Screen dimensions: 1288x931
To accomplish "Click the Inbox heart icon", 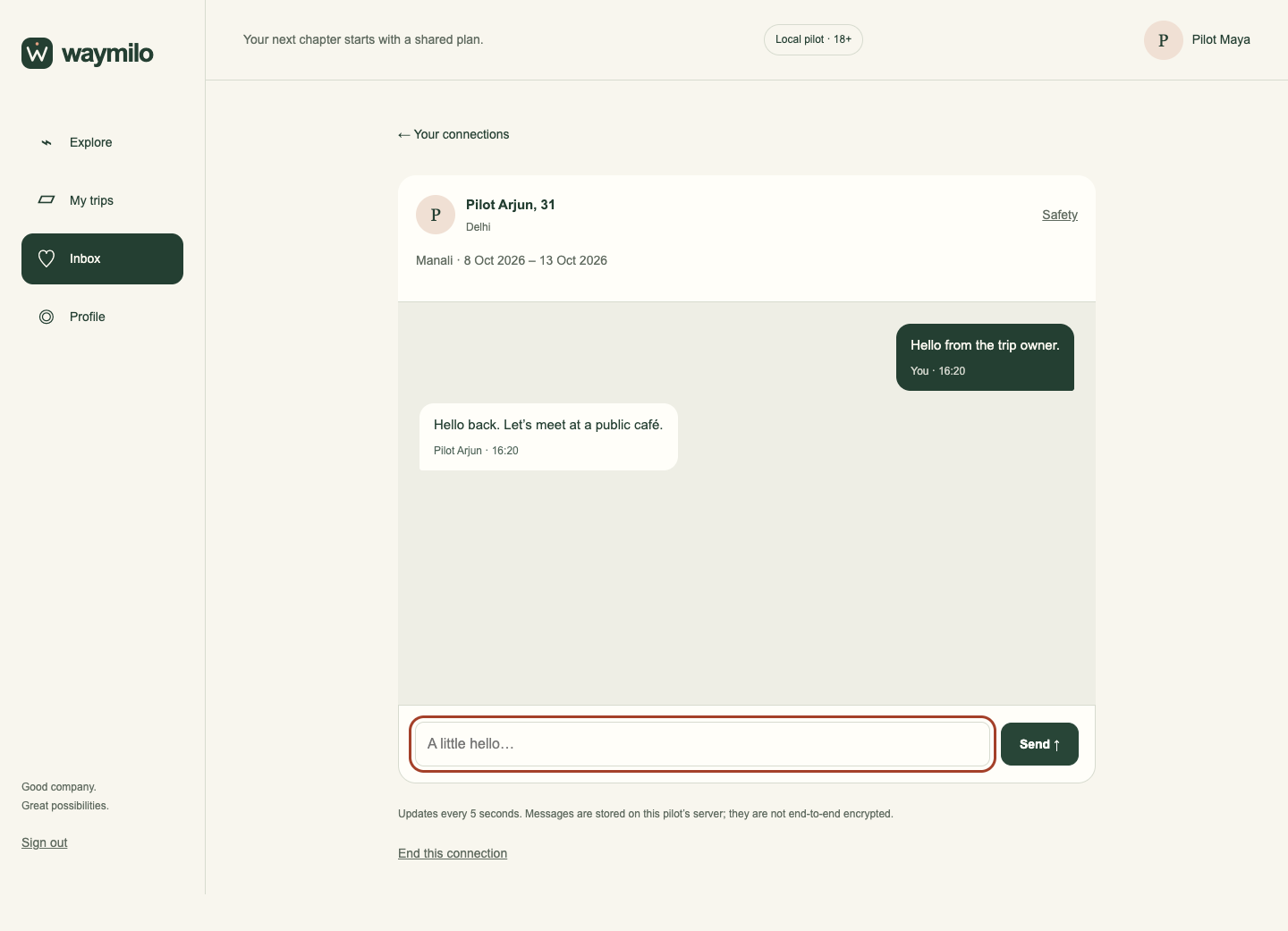I will (x=47, y=258).
